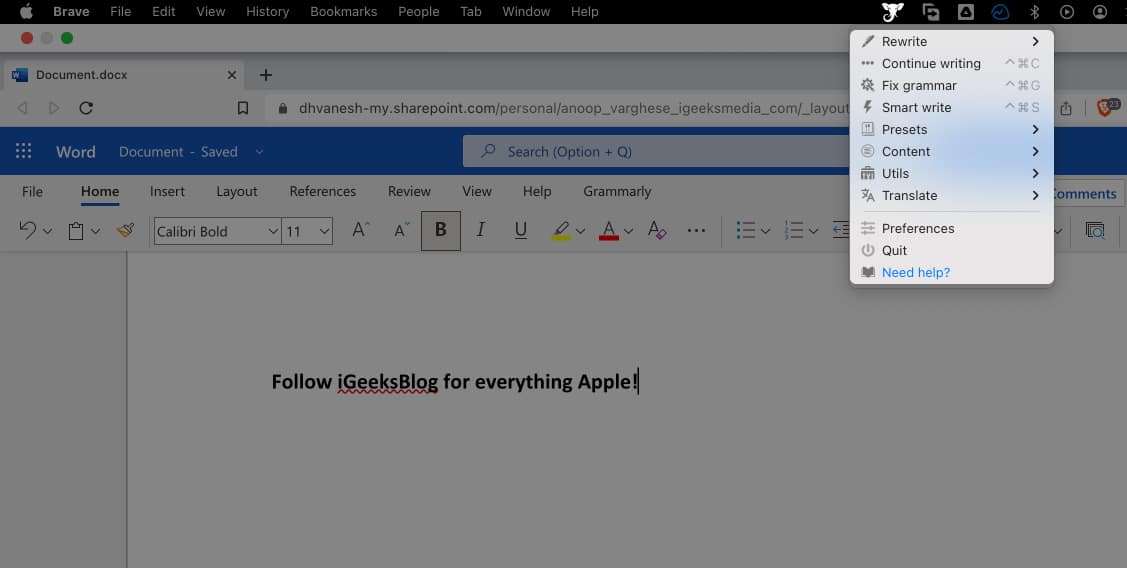Apply the yellow text highlight color
1127x568 pixels.
click(561, 231)
